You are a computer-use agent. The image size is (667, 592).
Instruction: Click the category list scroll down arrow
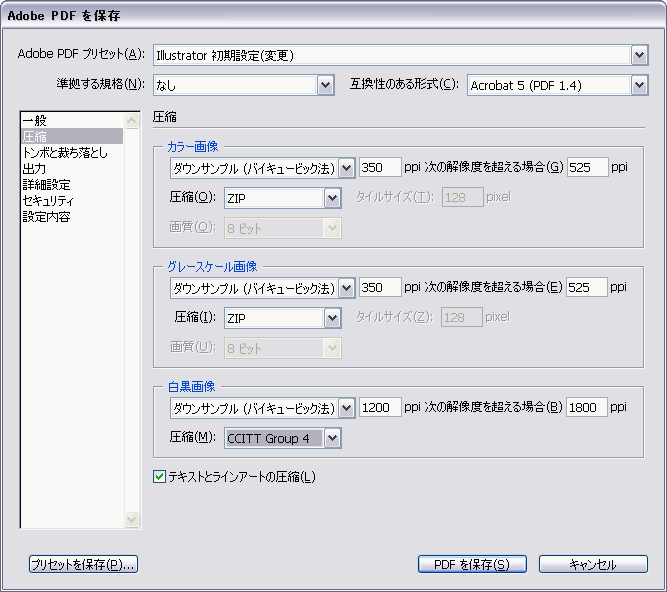132,519
